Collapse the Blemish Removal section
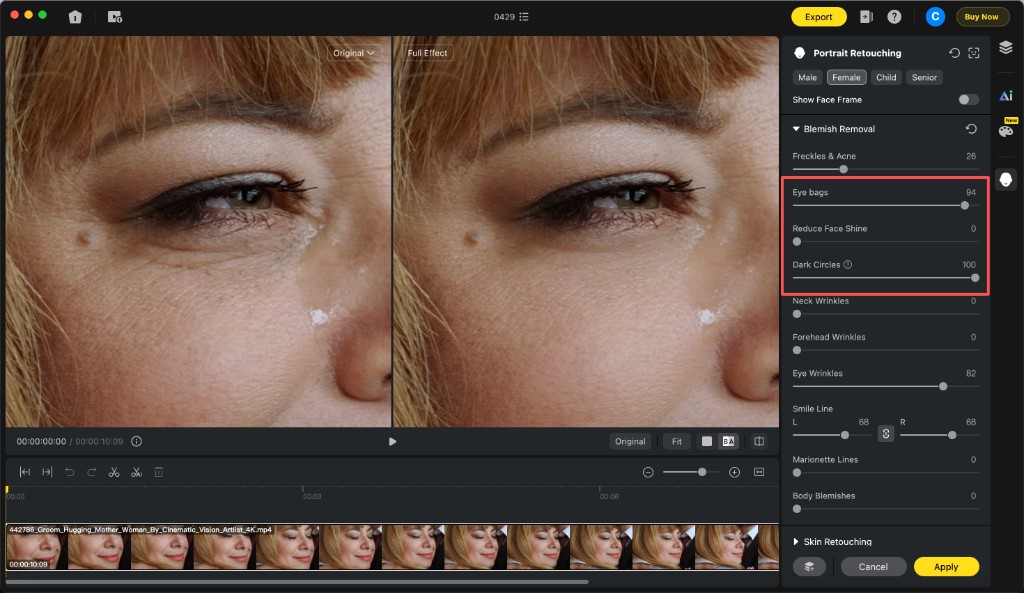Image resolution: width=1024 pixels, height=593 pixels. click(x=796, y=129)
